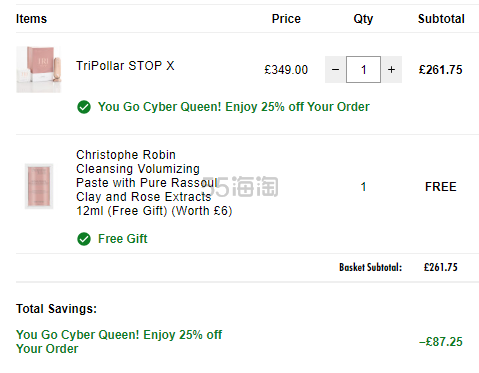Decrease TriPollar STOP X quantity with minus button
This screenshot has height=373, width=479.
coord(335,70)
